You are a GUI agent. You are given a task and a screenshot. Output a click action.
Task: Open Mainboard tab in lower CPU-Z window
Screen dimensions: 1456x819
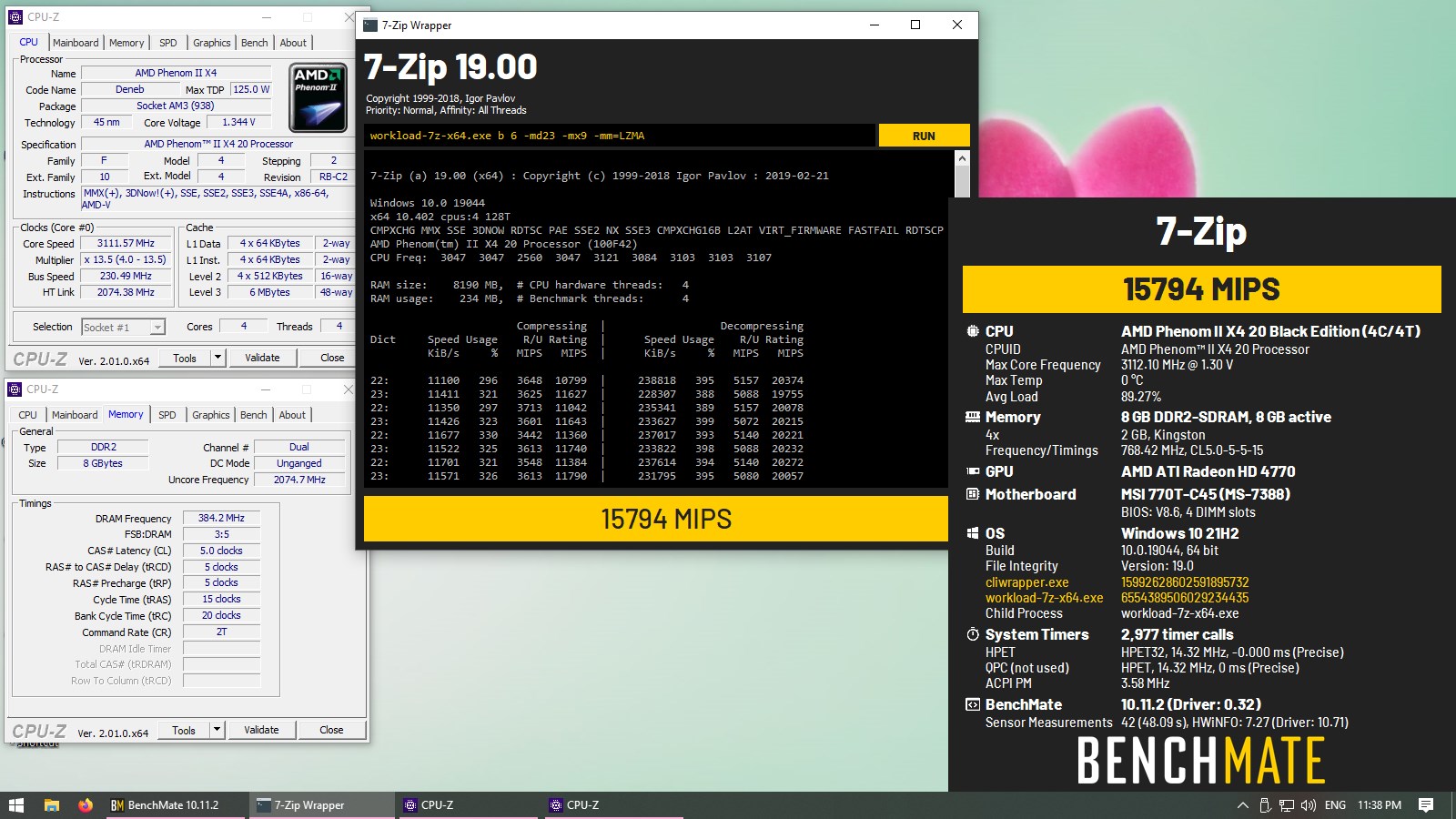75,415
